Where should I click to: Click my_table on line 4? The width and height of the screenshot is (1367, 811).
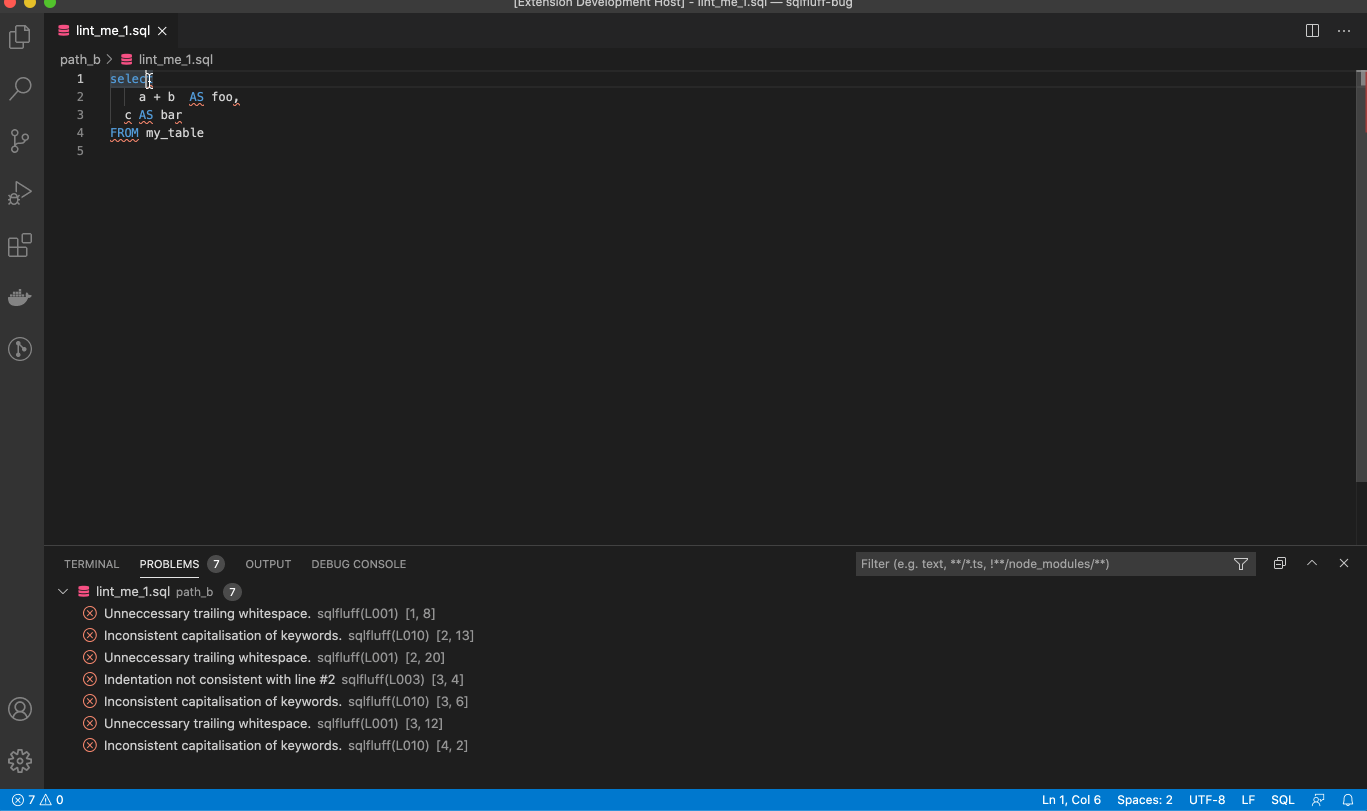click(x=175, y=133)
